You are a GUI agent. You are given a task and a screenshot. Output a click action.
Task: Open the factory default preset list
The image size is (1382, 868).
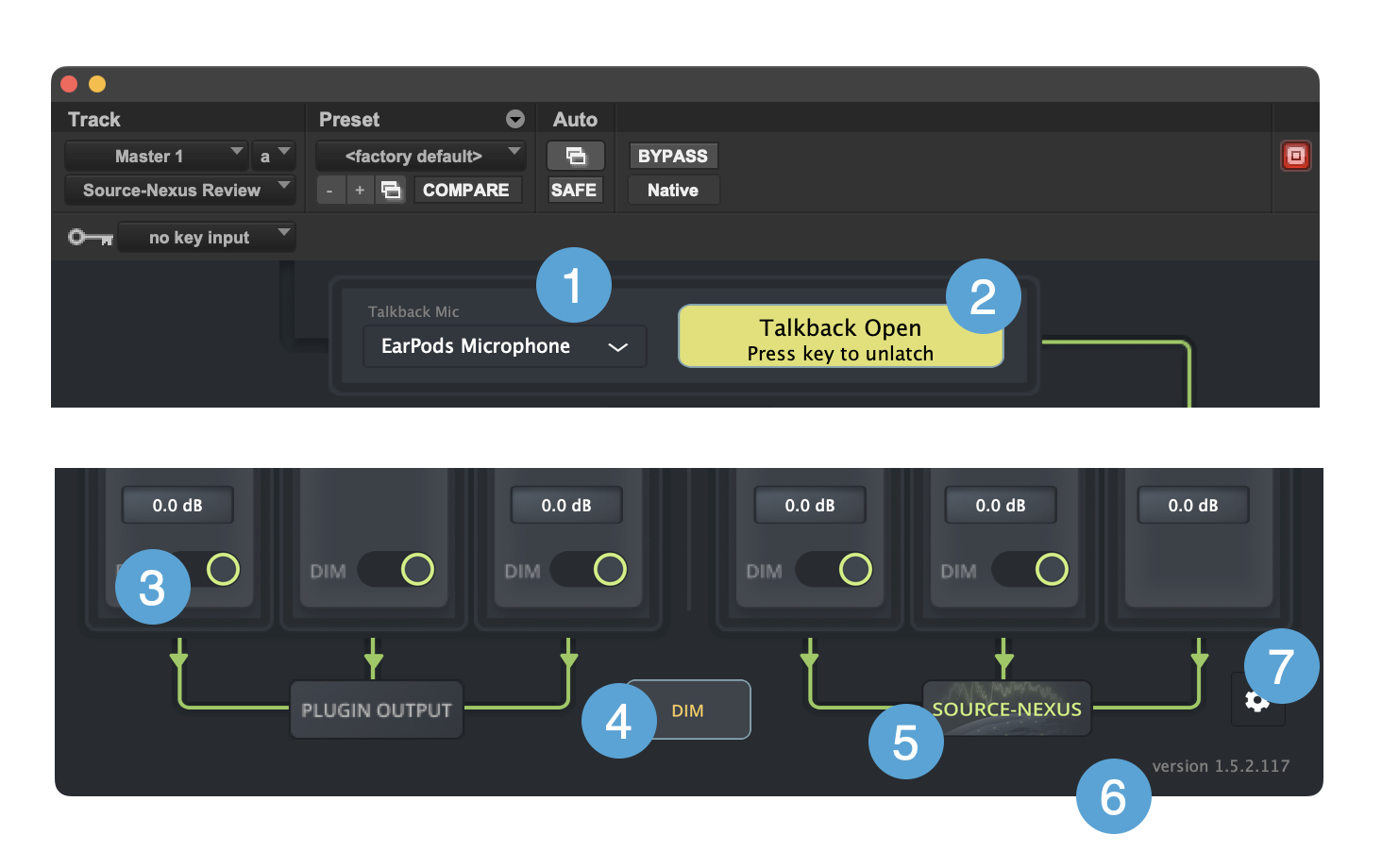pos(420,156)
